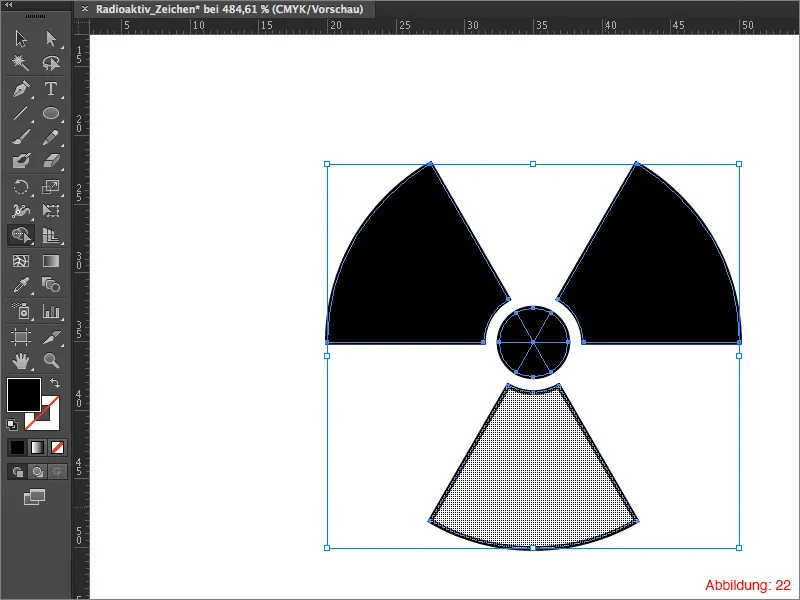Open the Change Screen Mode button
800x600 pixels.
pos(34,497)
